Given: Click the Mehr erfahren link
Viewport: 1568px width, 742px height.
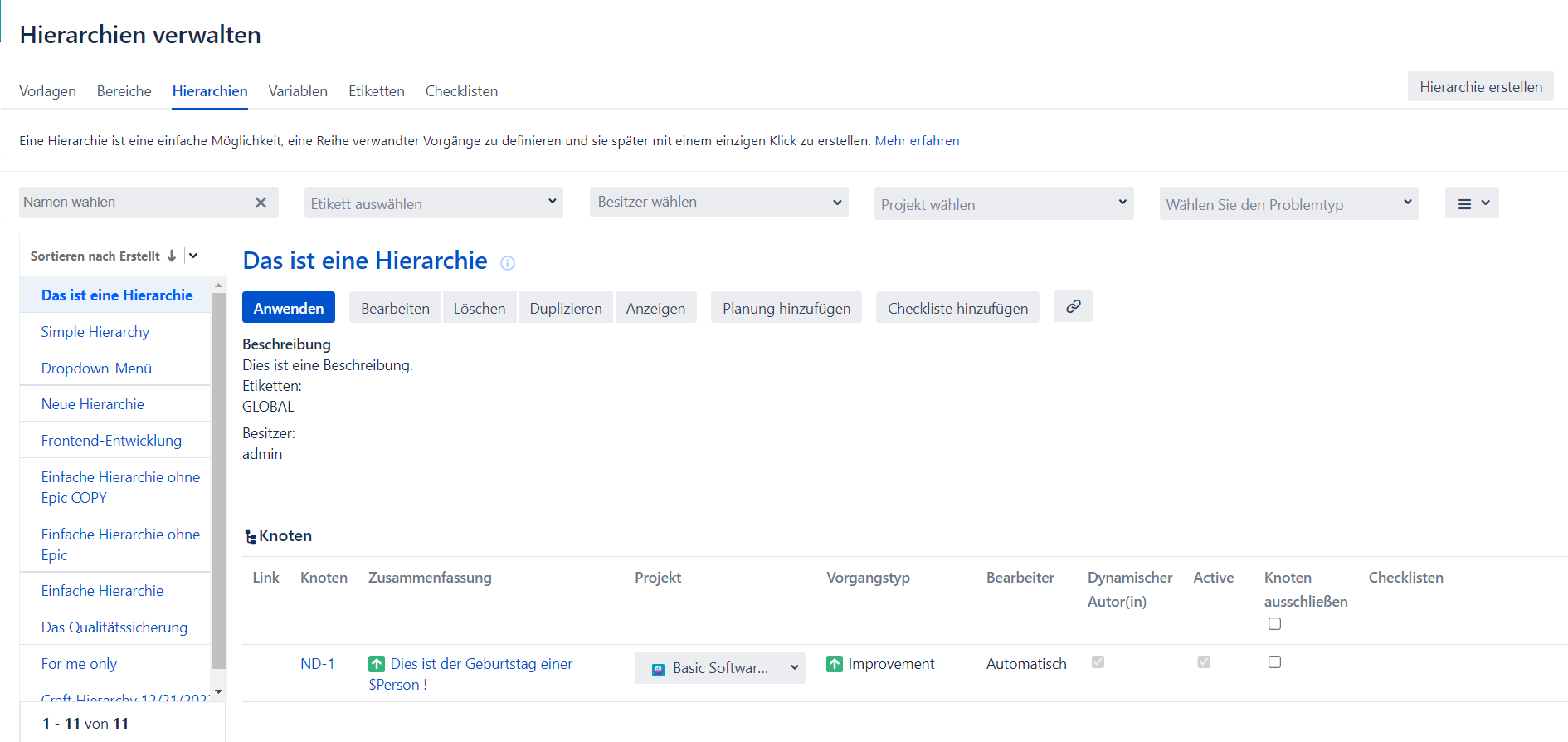Looking at the screenshot, I should coord(917,141).
